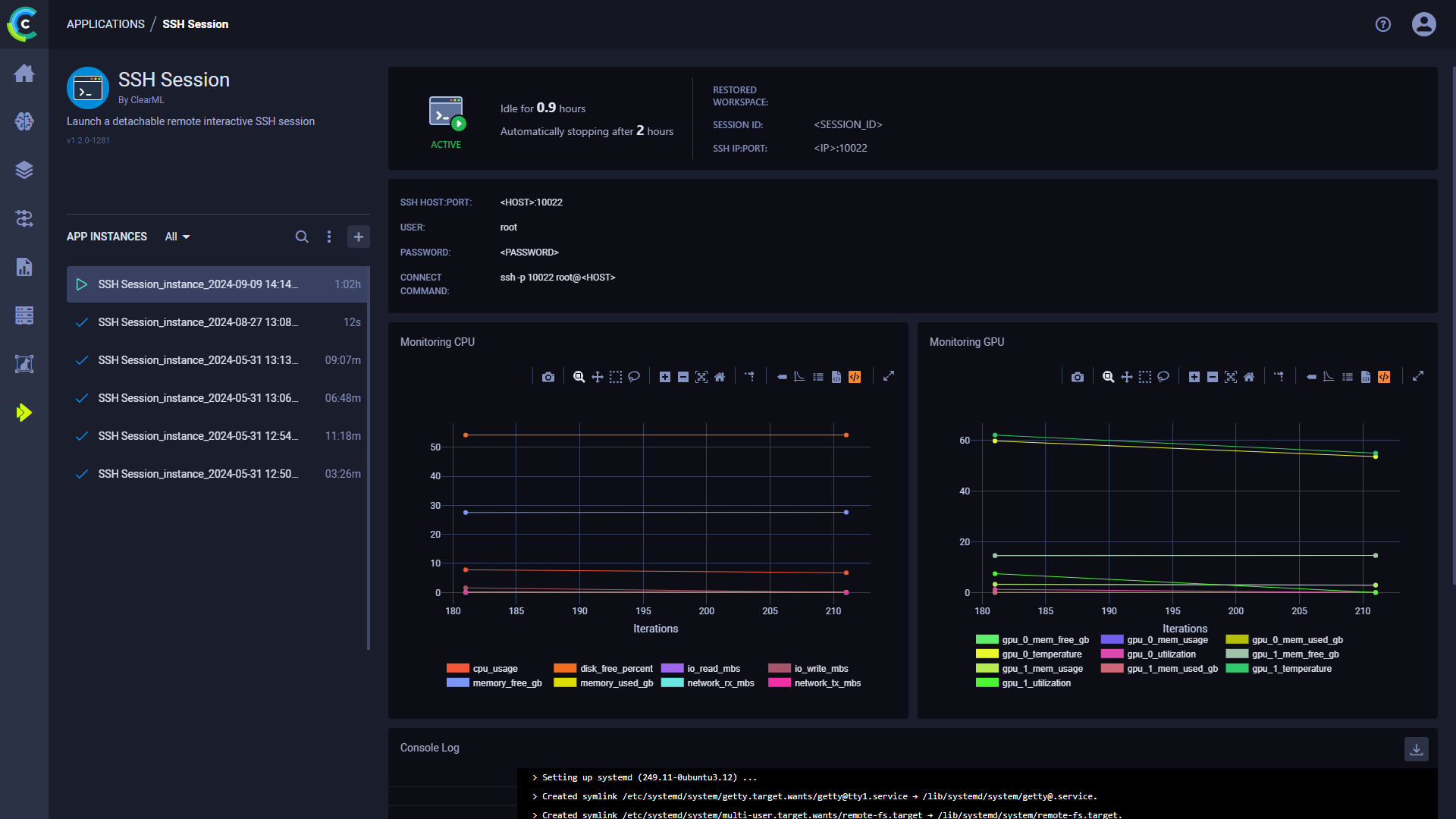Click the APPLICATIONS breadcrumb menu item
Screen dimensions: 1456x819
104,24
